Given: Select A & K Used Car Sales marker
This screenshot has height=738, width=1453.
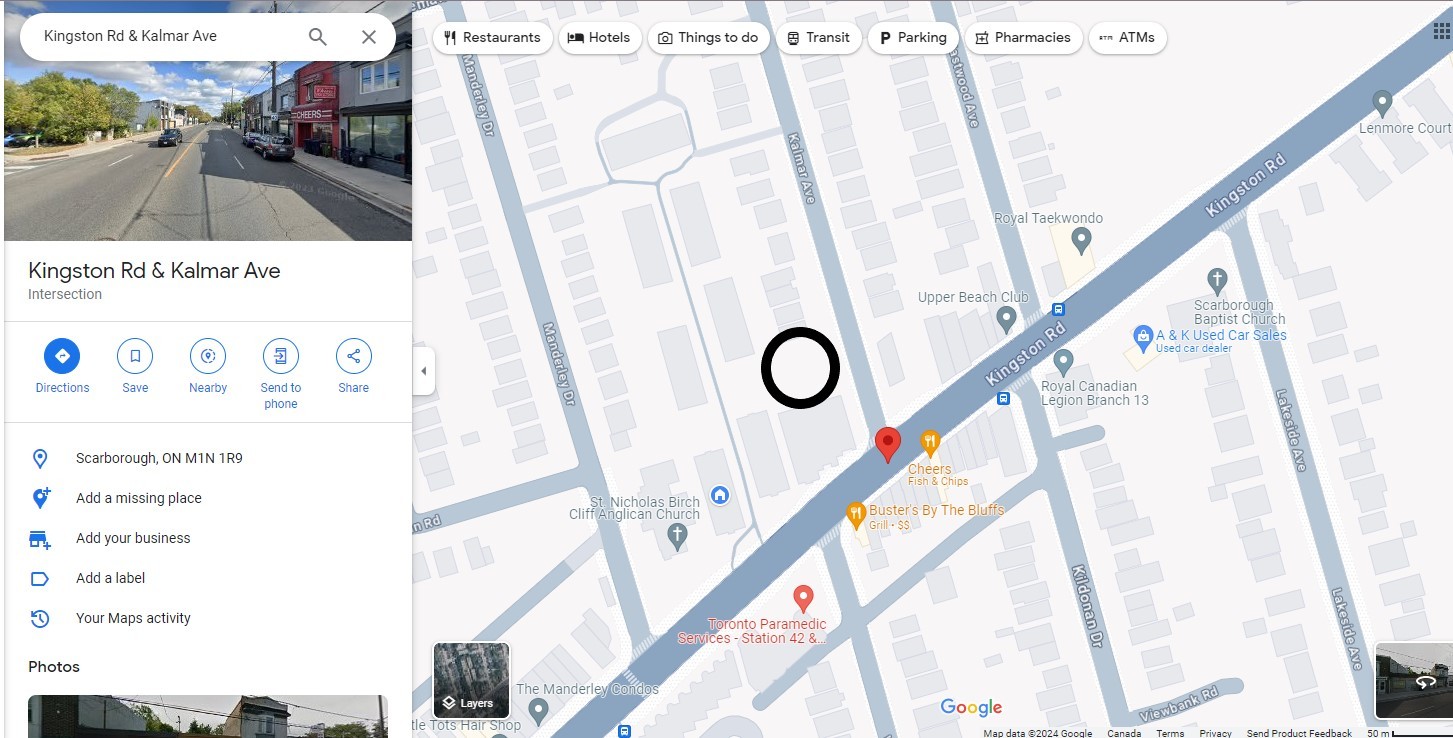Looking at the screenshot, I should click(x=1143, y=336).
